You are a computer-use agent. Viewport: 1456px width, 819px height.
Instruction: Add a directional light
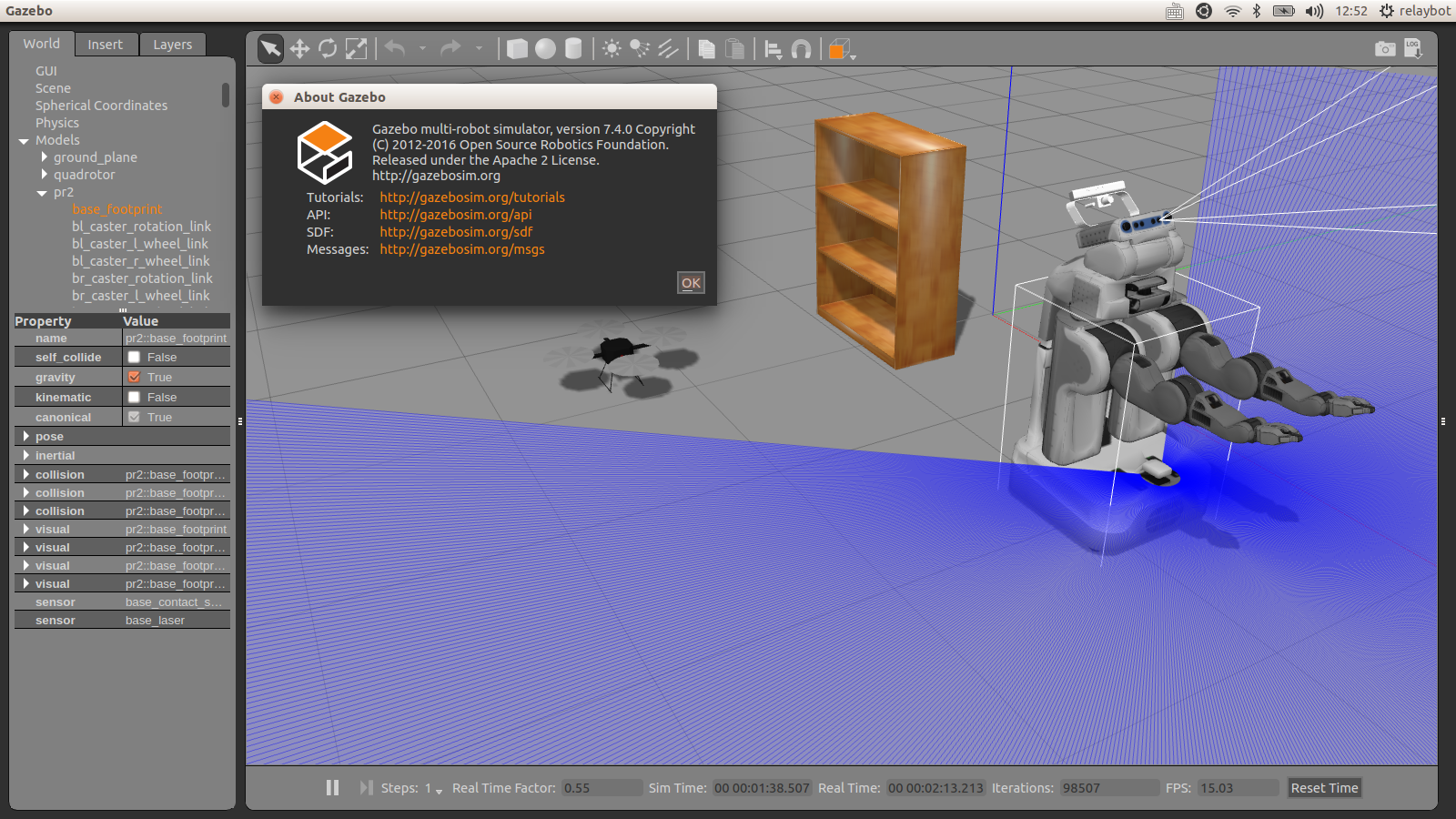(x=668, y=48)
